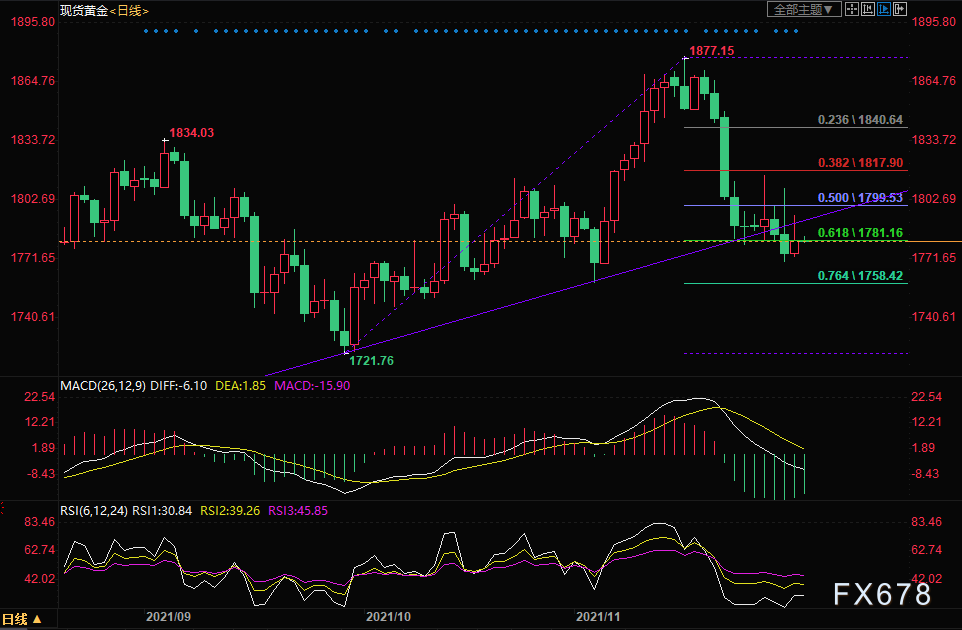
Task: Click the crosshair cursor icon
Action: click(x=852, y=9)
